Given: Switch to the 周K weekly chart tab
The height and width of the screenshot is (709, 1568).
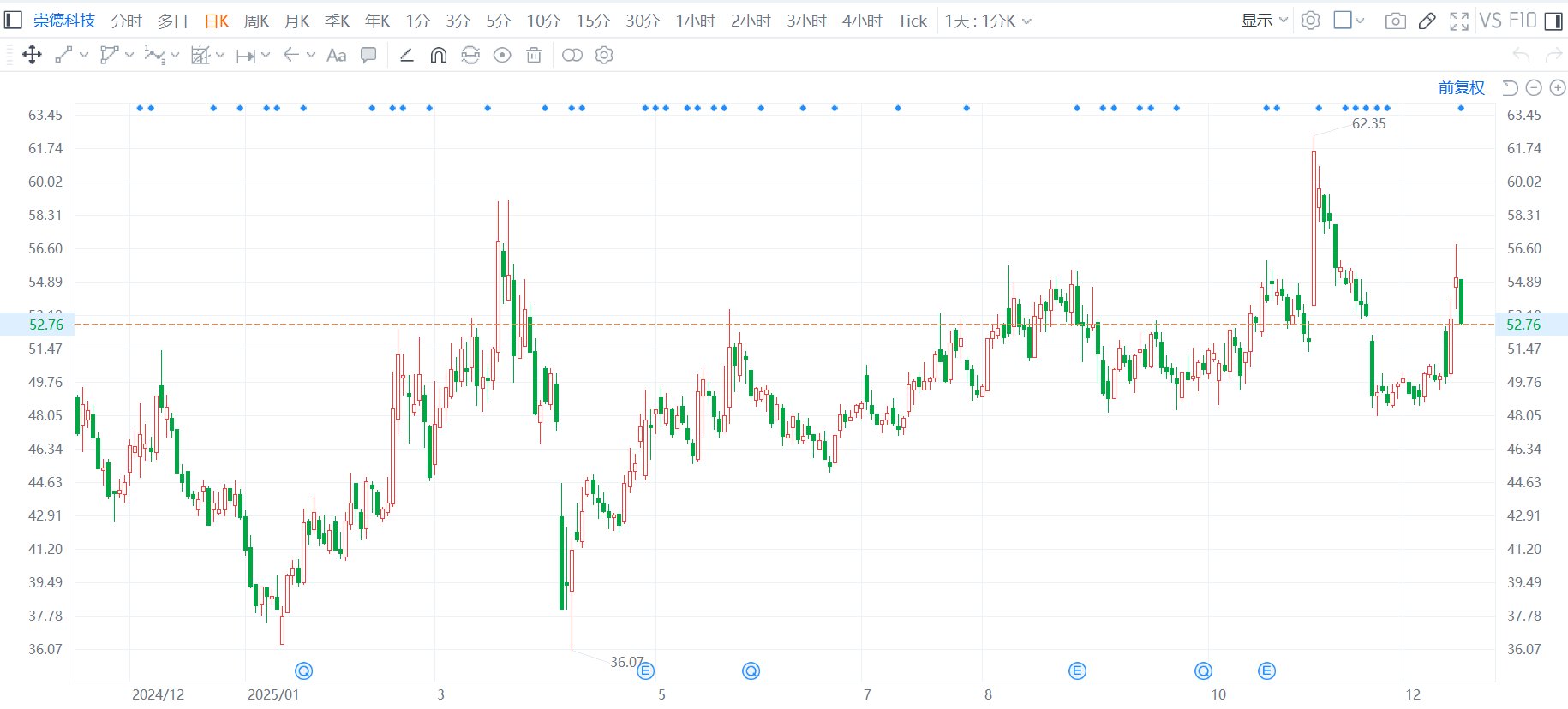Looking at the screenshot, I should coord(256,21).
